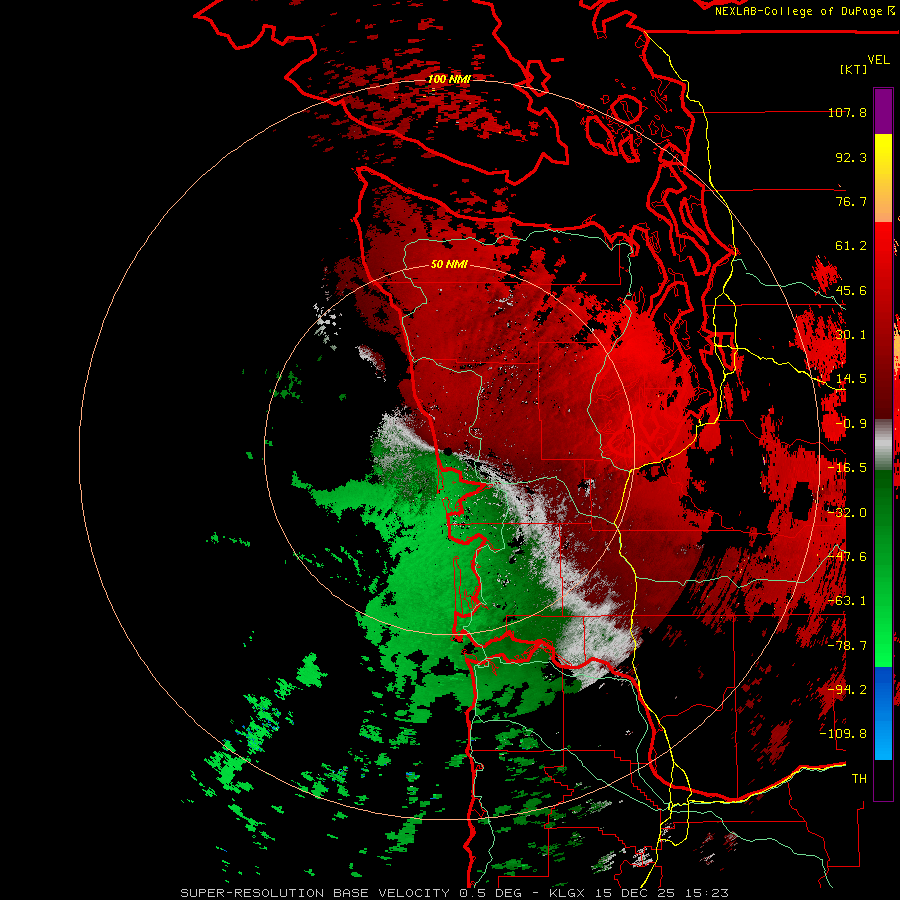Select the 30.1 scale value
The height and width of the screenshot is (900, 900).
[851, 335]
